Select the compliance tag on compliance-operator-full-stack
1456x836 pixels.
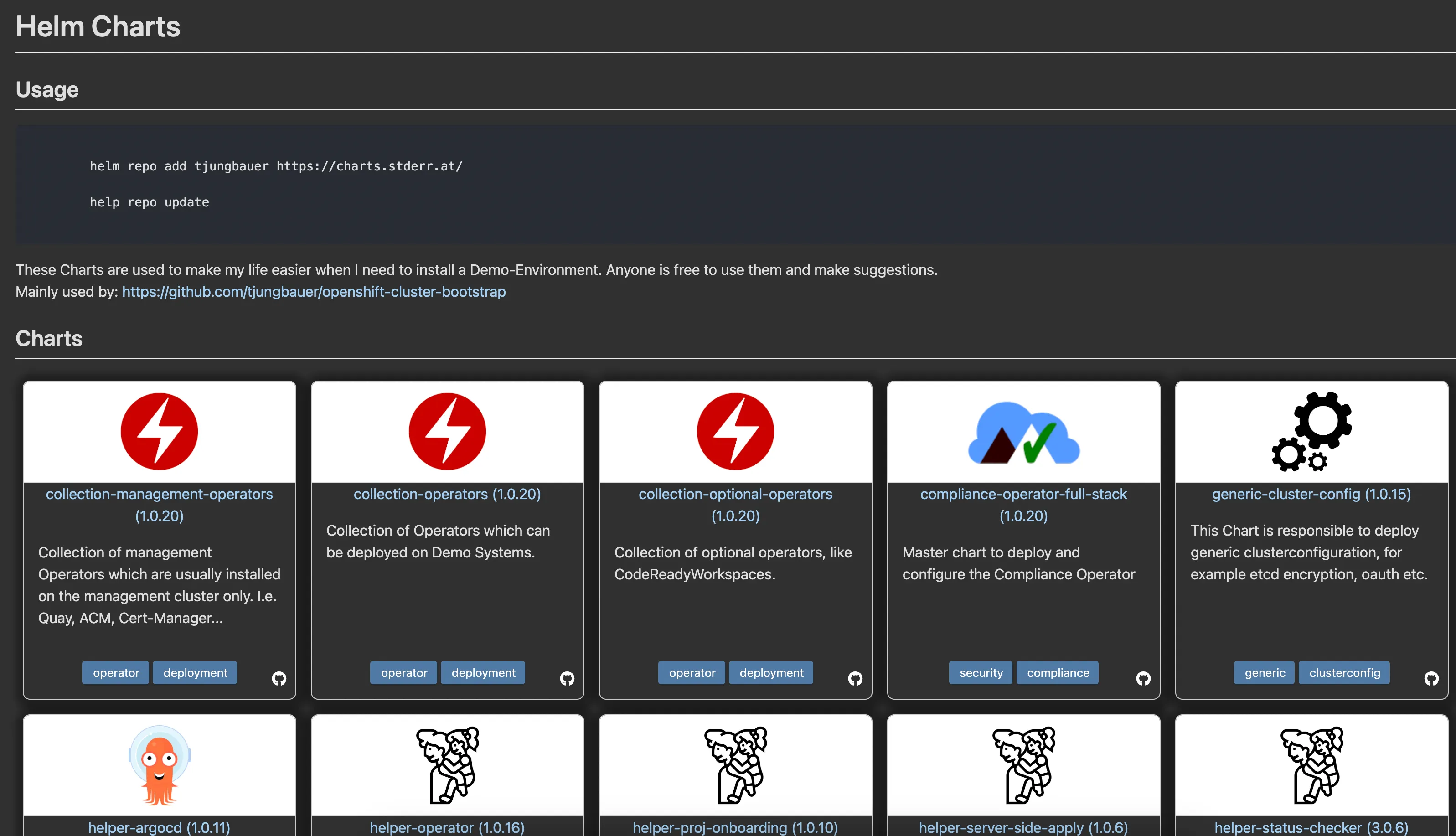tap(1057, 672)
